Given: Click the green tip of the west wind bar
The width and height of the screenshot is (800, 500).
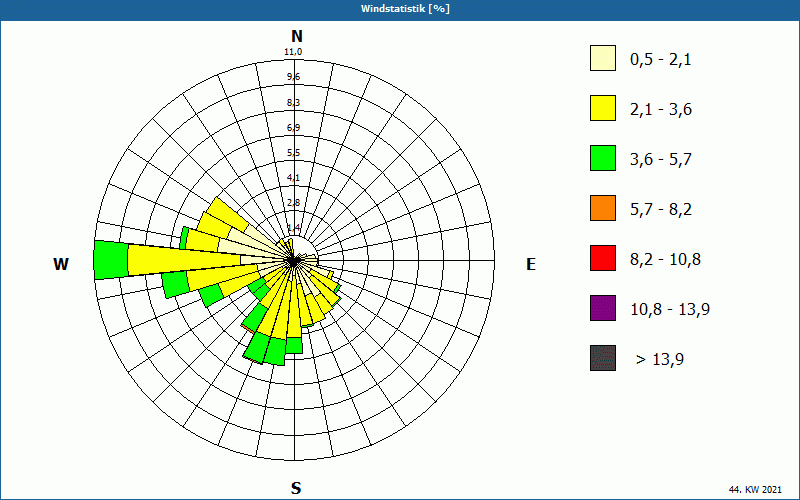Looking at the screenshot, I should click(111, 260).
